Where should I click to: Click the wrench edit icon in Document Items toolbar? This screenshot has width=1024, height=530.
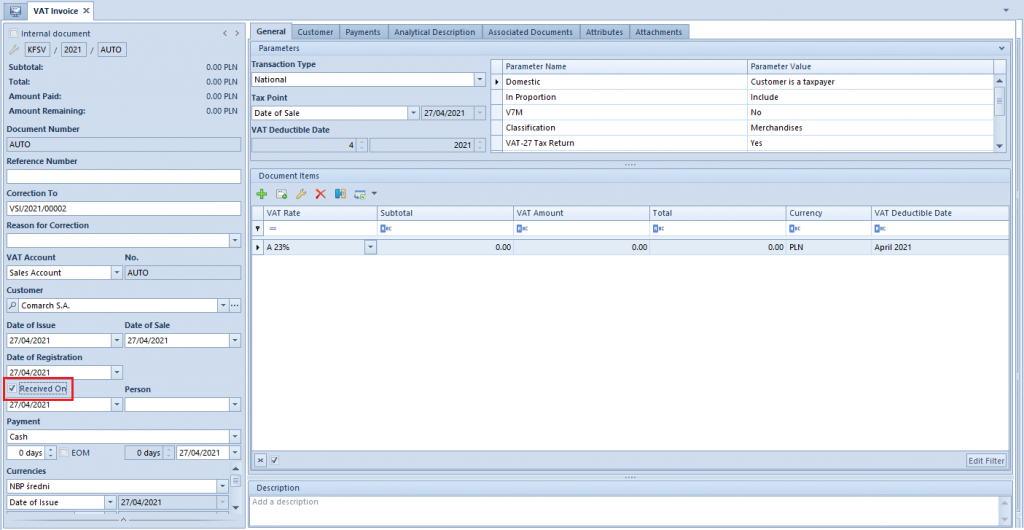tap(301, 194)
